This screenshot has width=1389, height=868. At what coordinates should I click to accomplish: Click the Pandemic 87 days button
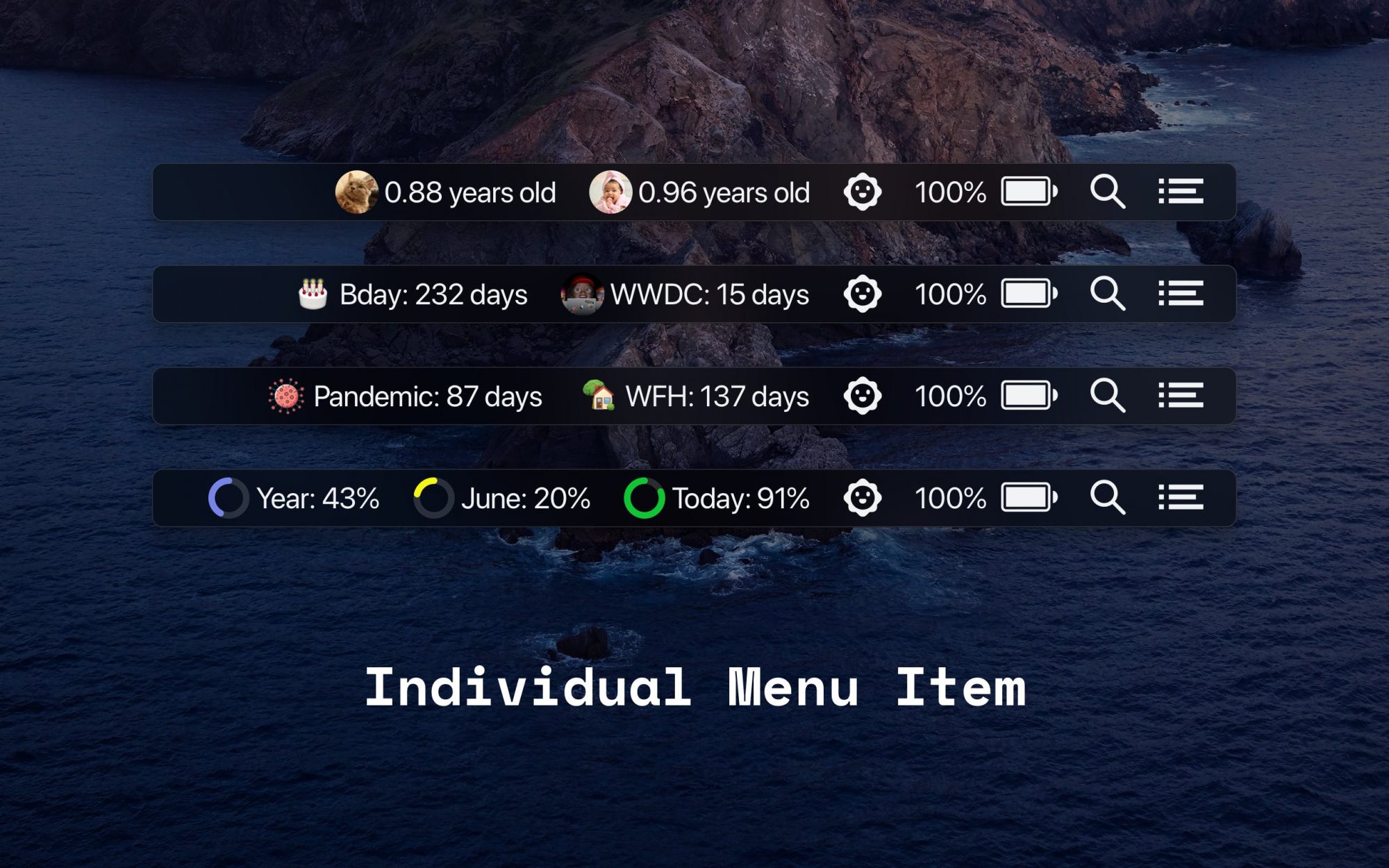coord(405,396)
